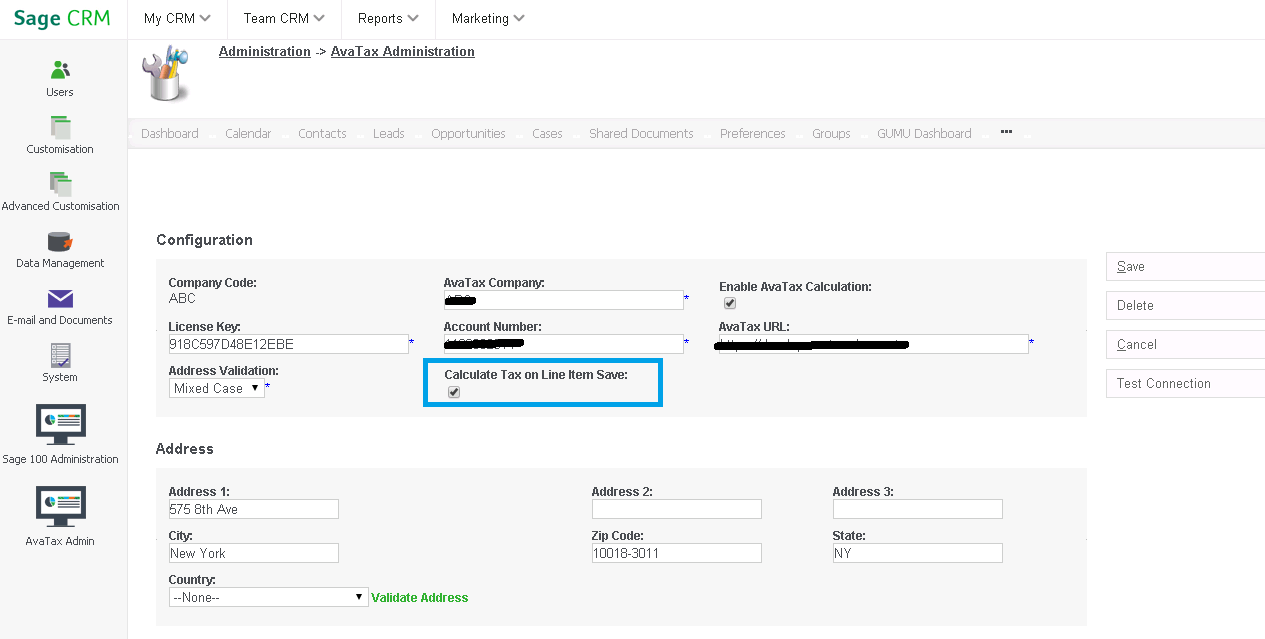Open the System checklist icon
Image resolution: width=1265 pixels, height=639 pixels.
pyautogui.click(x=60, y=356)
